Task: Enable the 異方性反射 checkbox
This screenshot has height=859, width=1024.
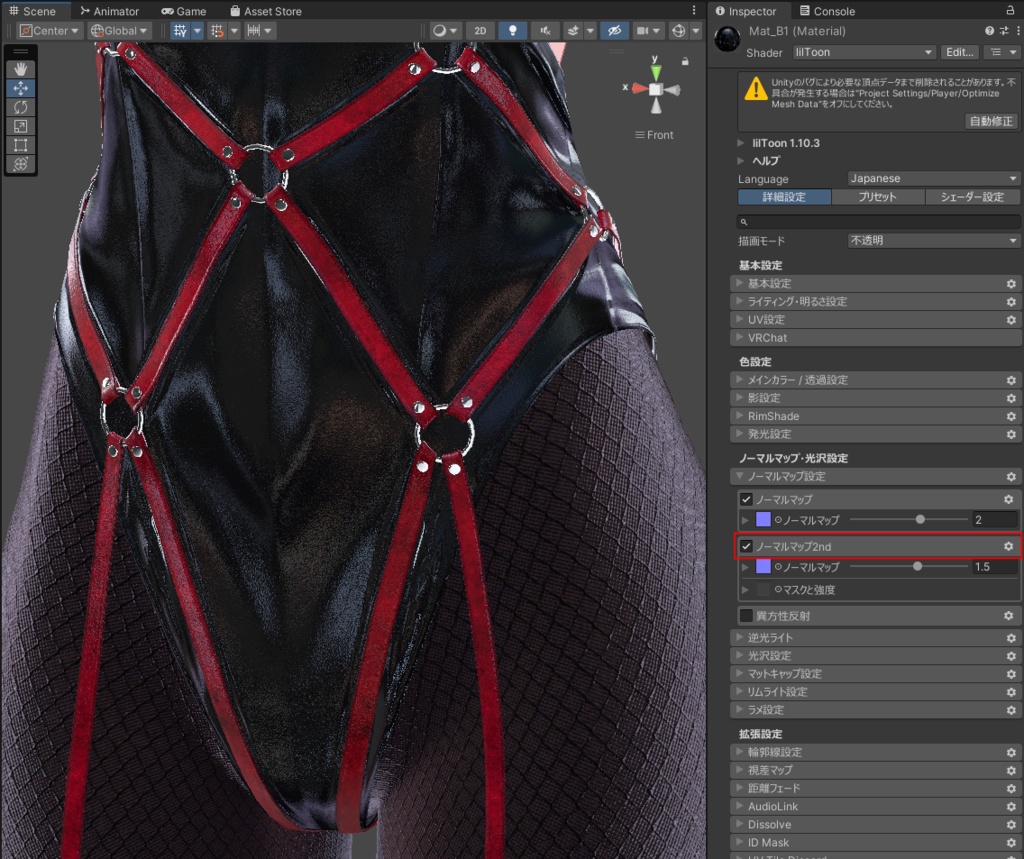Action: pyautogui.click(x=746, y=615)
